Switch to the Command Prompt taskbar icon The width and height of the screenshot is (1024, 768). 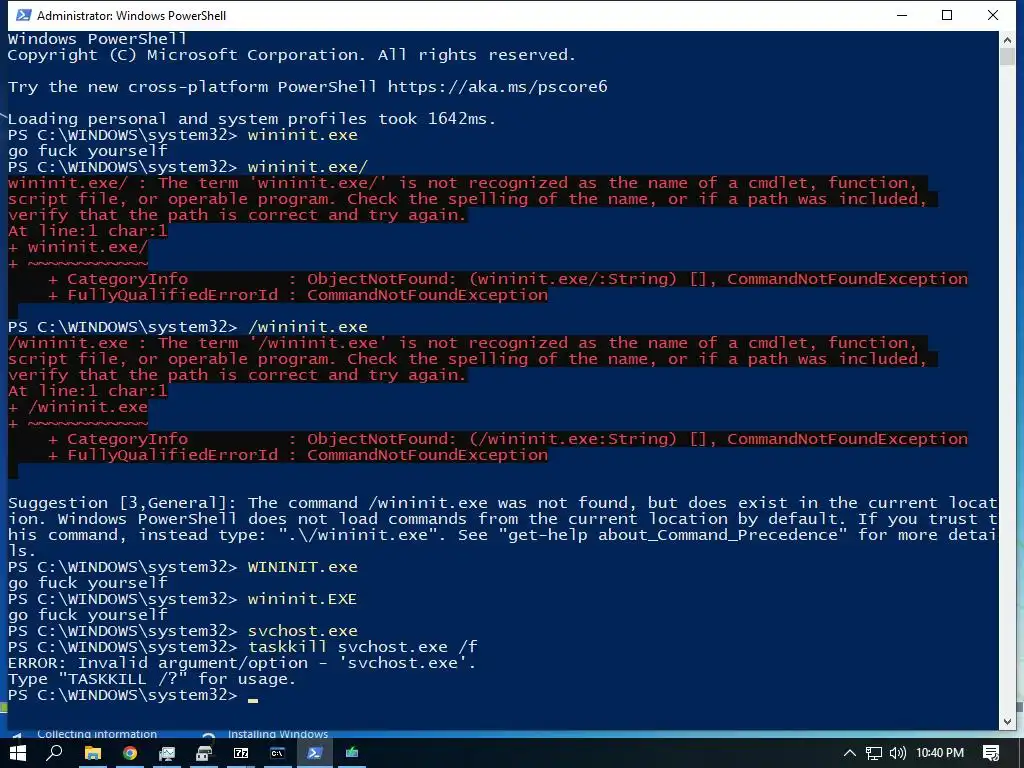pos(278,753)
